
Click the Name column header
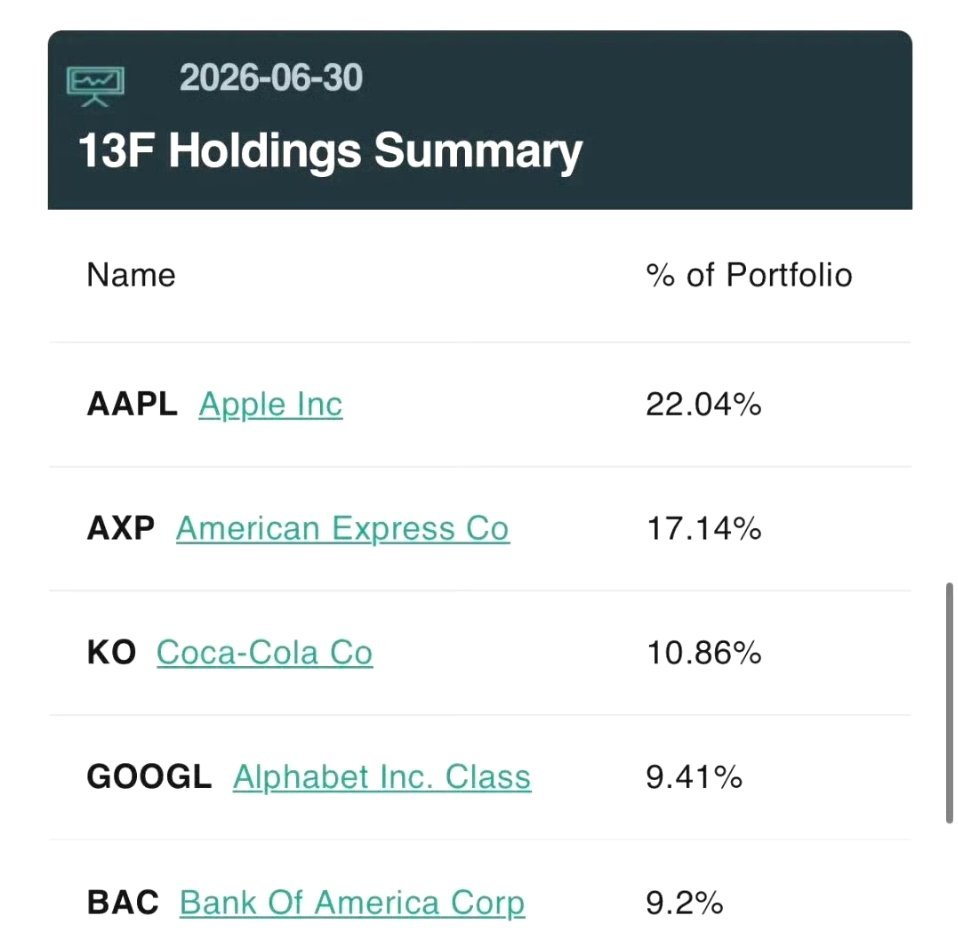point(131,275)
